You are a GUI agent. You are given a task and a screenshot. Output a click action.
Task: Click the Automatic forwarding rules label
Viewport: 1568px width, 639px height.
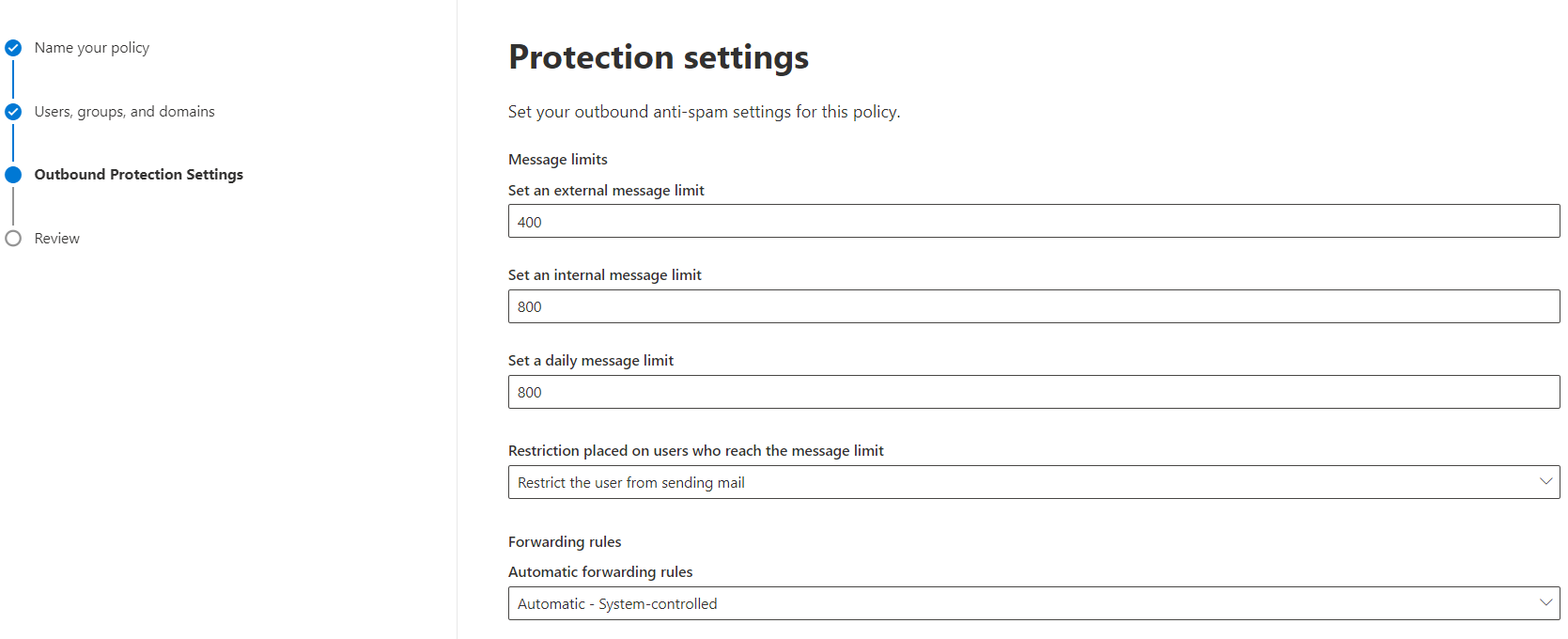point(600,572)
